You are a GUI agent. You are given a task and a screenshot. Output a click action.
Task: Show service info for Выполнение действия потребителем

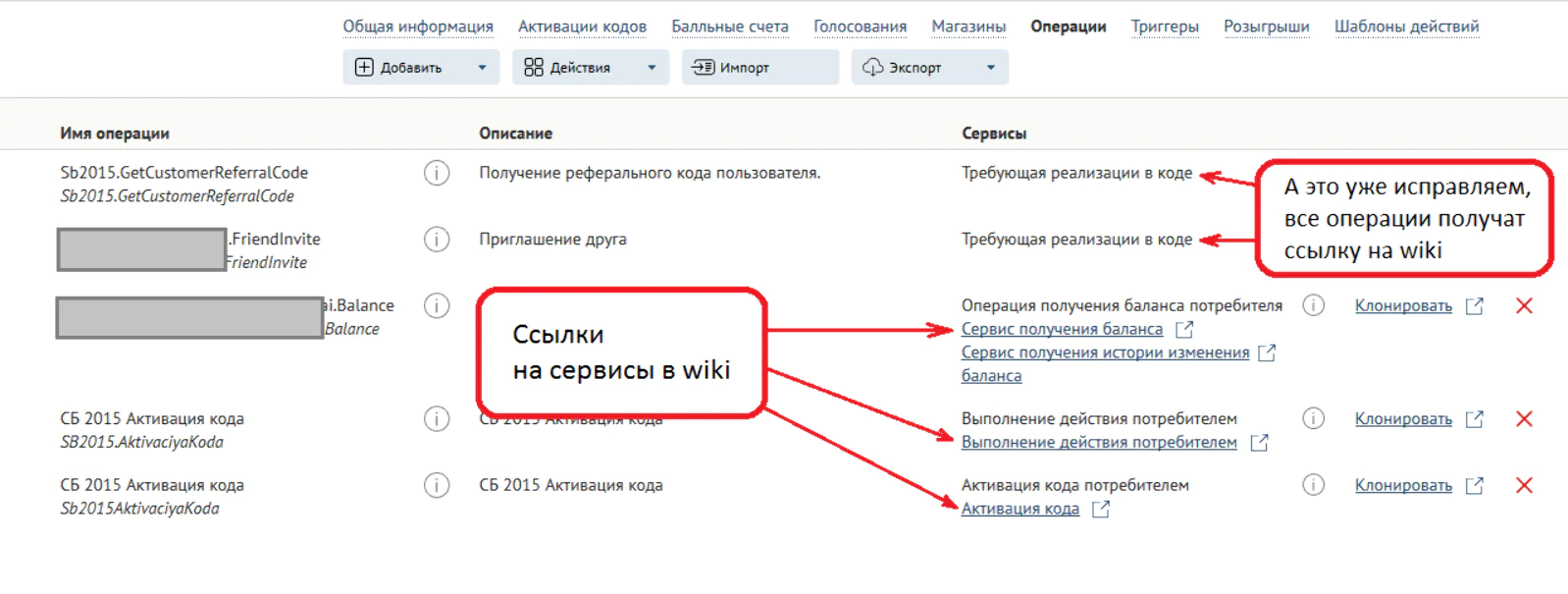click(1313, 418)
